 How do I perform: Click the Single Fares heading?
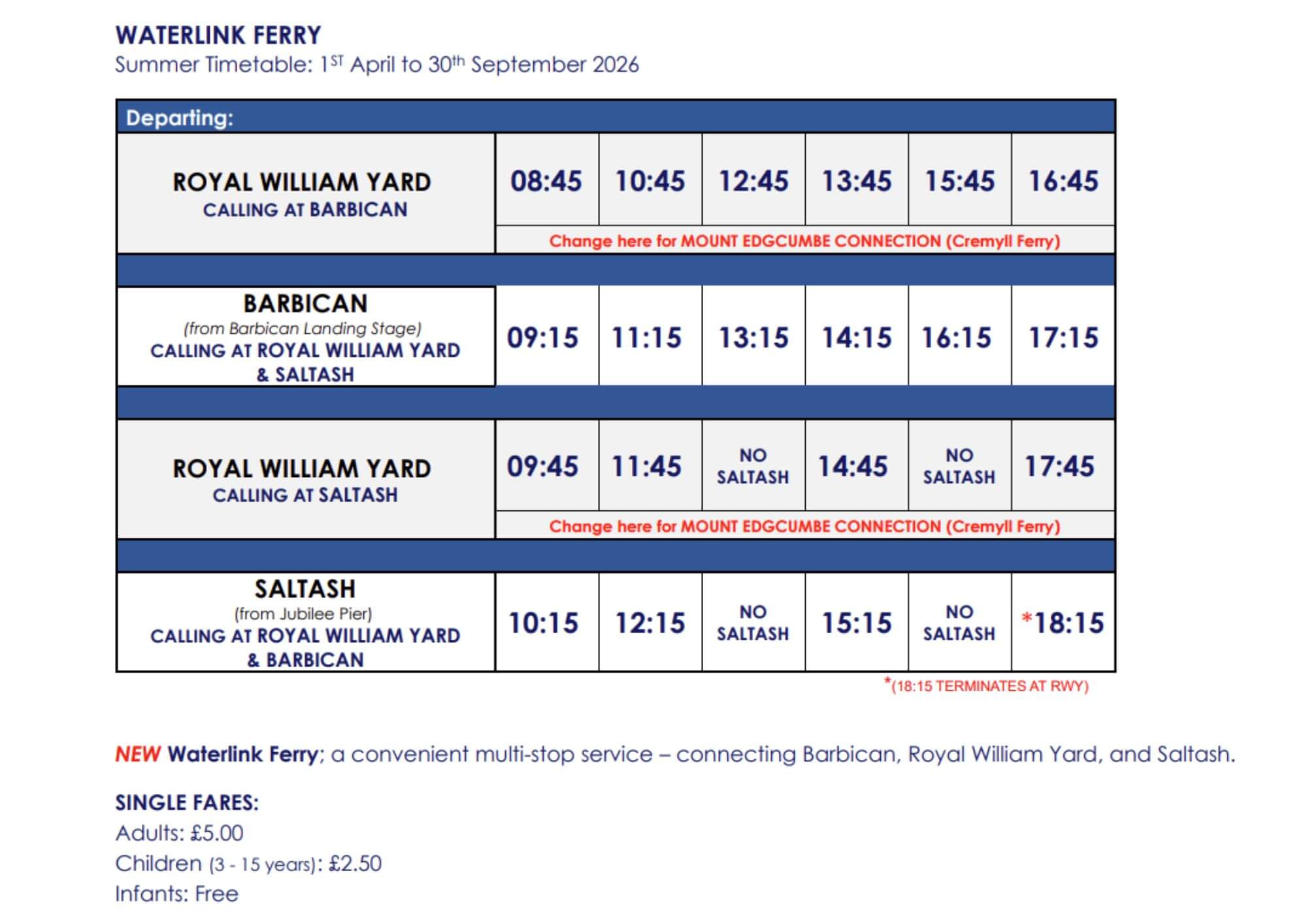(187, 802)
